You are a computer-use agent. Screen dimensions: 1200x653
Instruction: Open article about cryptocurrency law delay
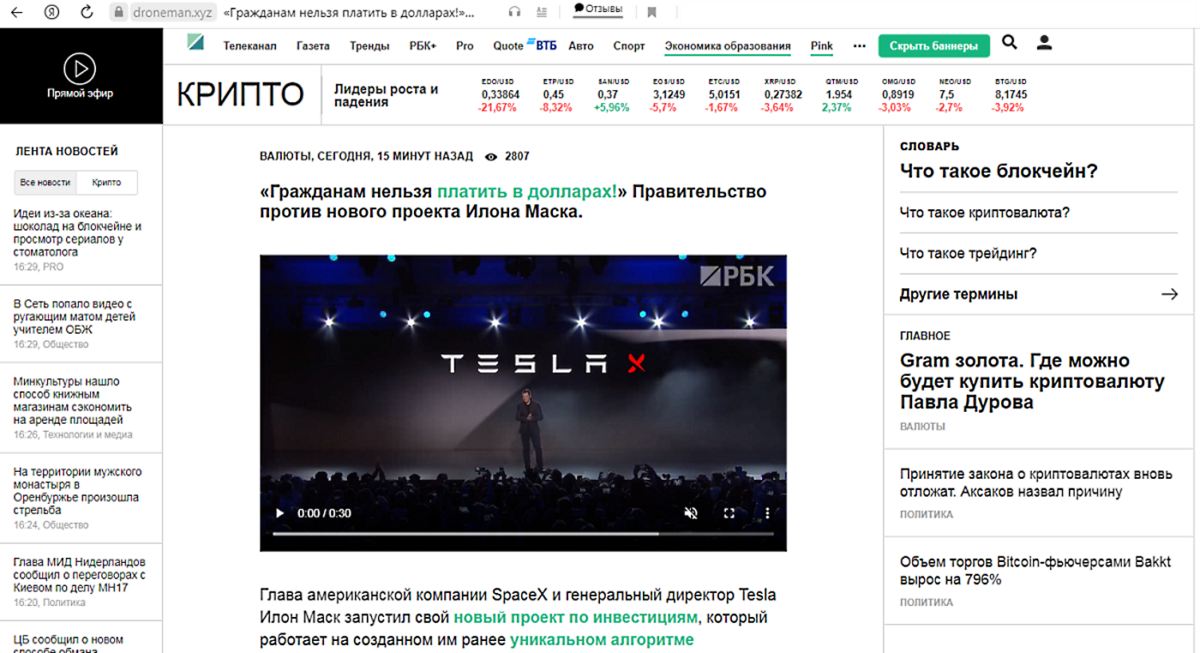(1035, 482)
